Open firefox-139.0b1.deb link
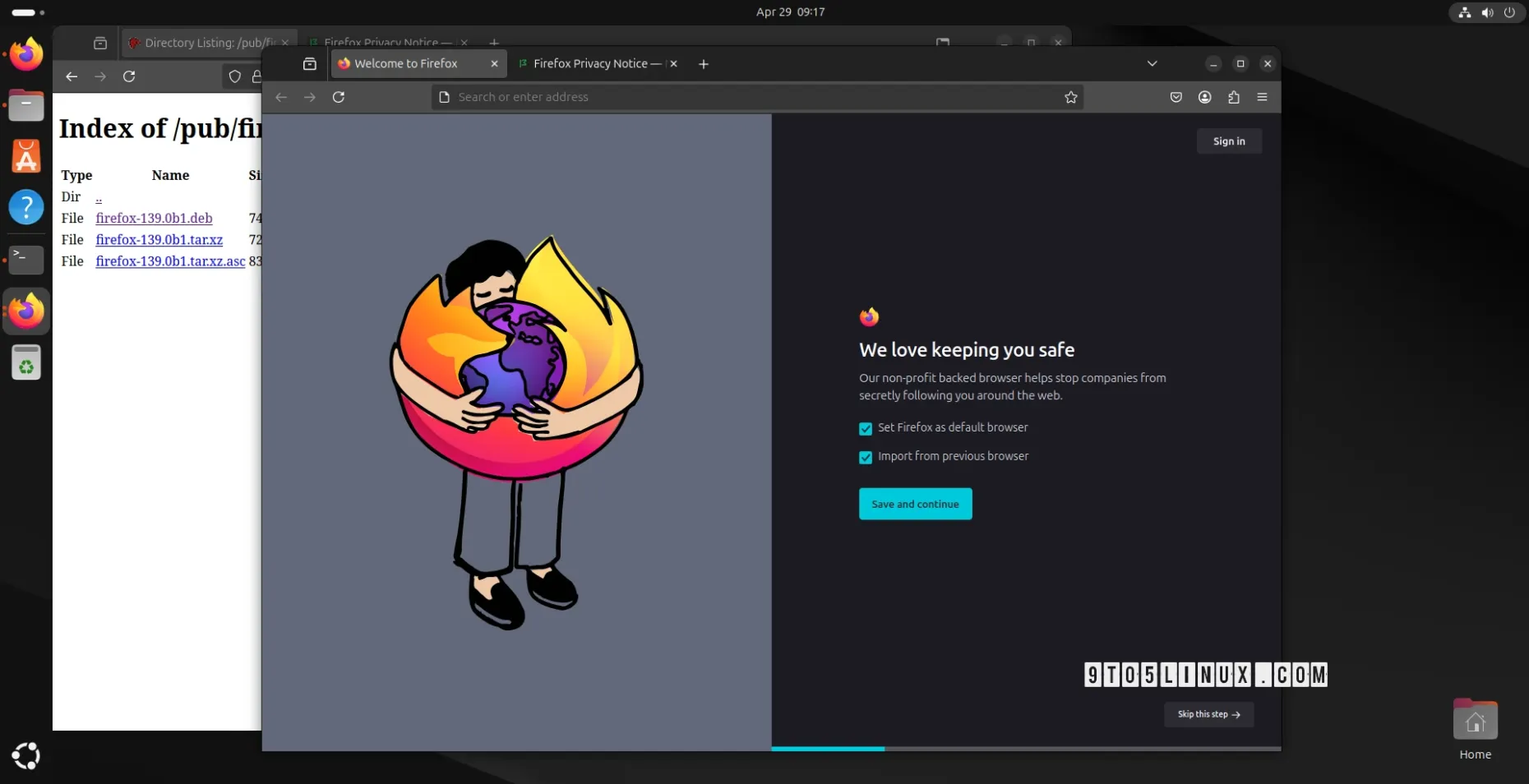The height and width of the screenshot is (784, 1529). [154, 219]
